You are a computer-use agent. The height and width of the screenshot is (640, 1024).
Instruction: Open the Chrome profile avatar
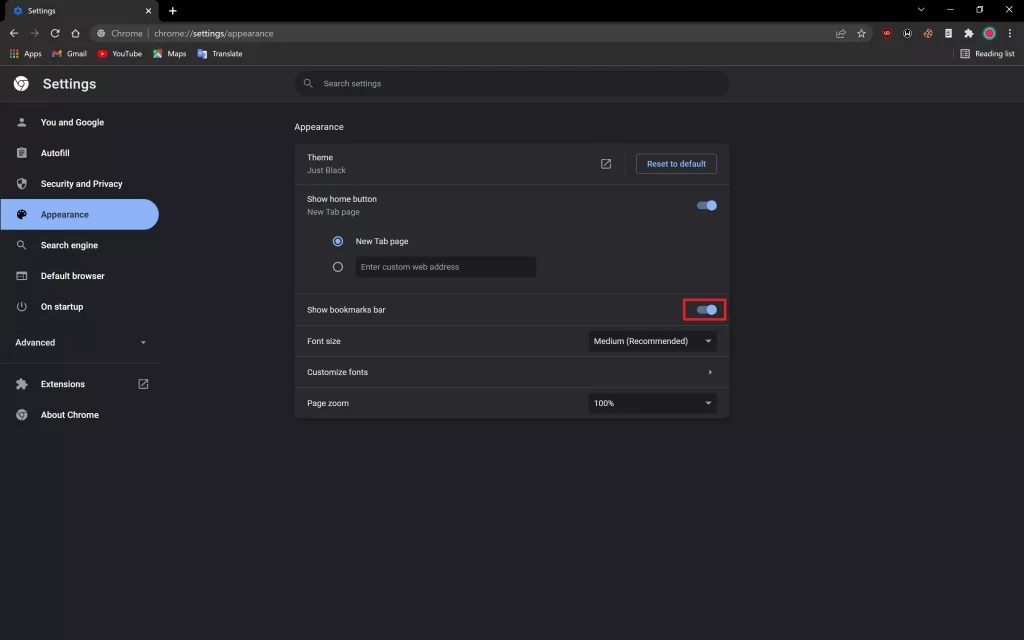tap(990, 33)
